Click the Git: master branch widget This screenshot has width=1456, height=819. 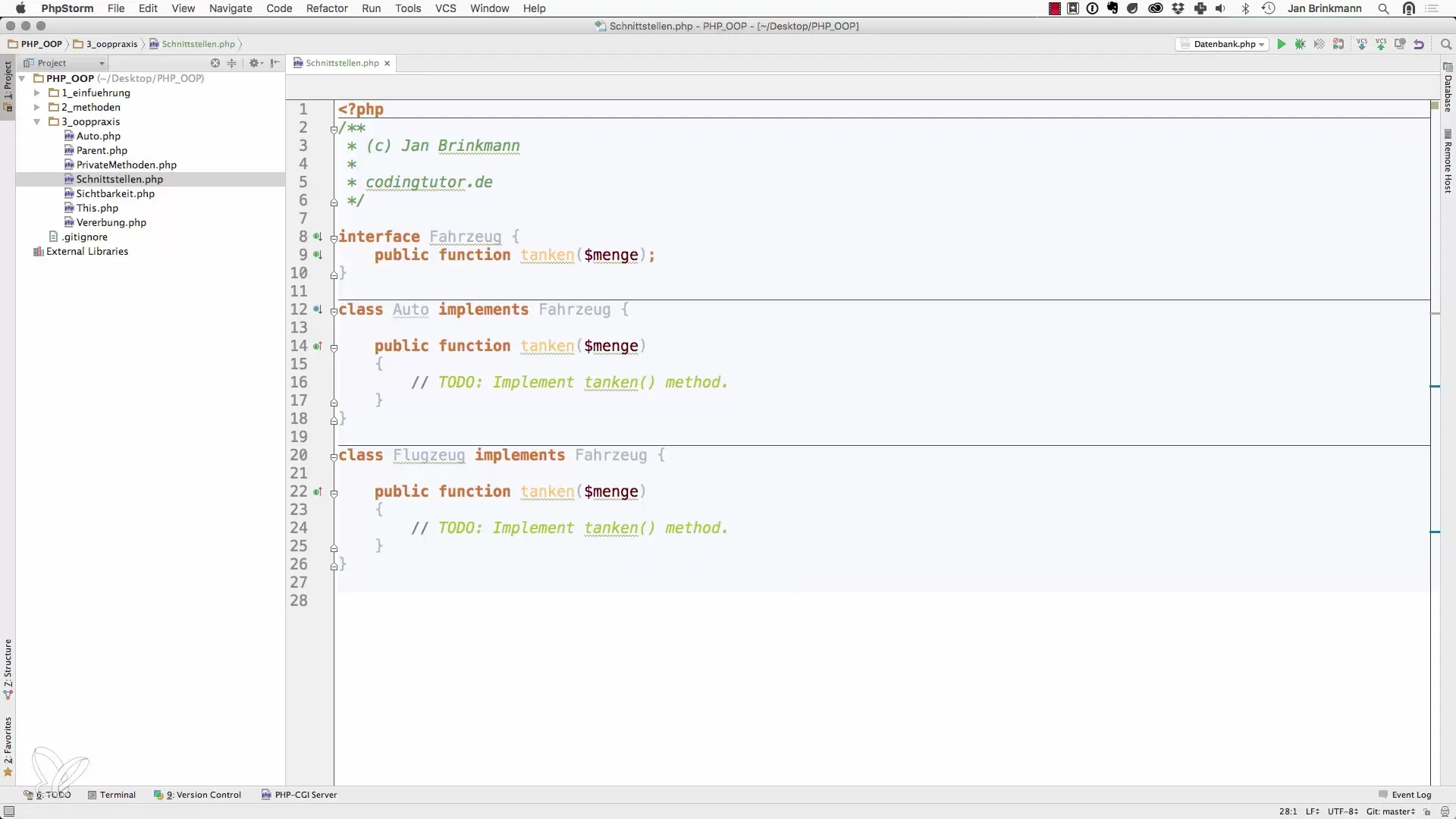tap(1391, 811)
